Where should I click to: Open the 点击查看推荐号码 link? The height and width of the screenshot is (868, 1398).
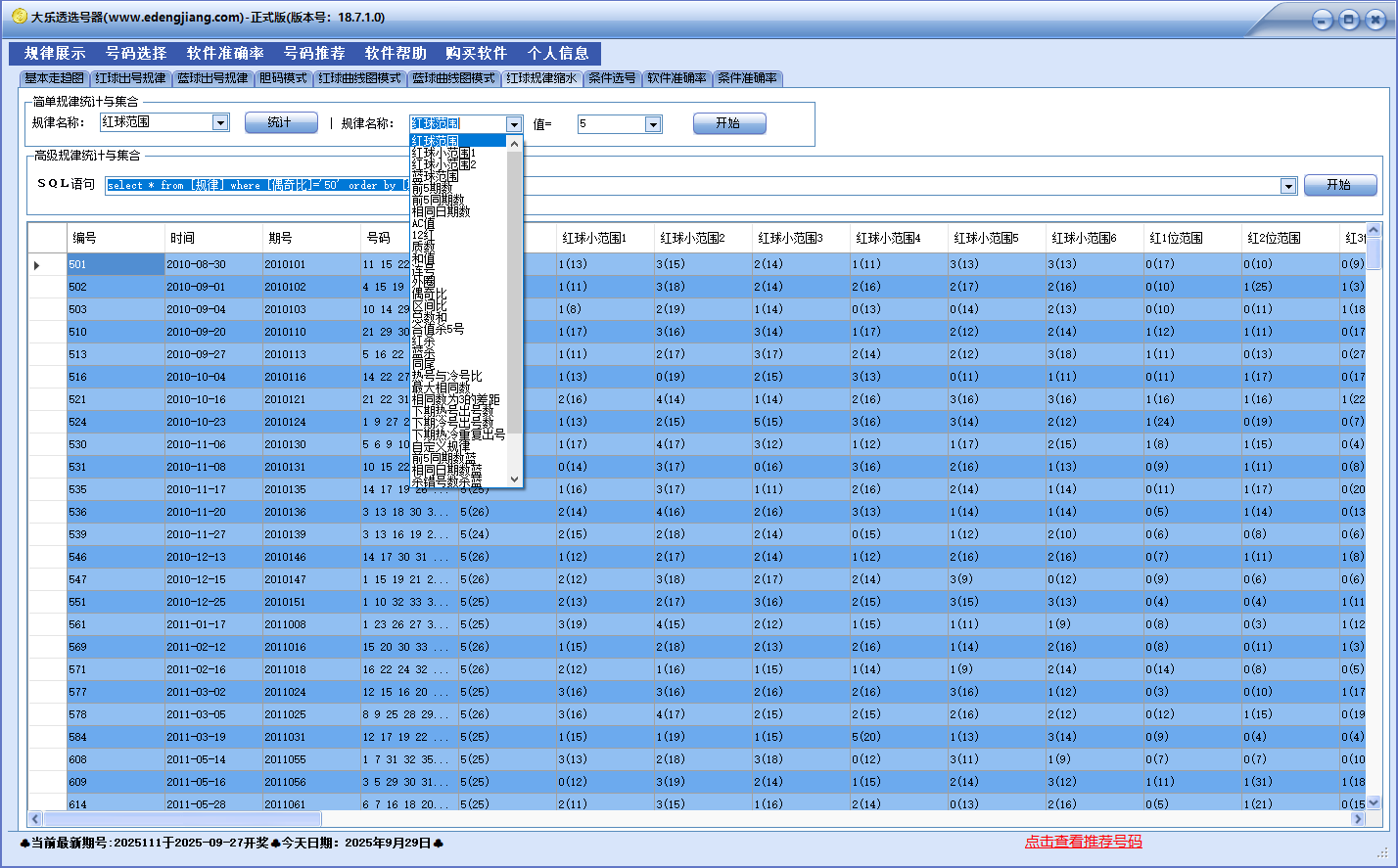click(1083, 842)
